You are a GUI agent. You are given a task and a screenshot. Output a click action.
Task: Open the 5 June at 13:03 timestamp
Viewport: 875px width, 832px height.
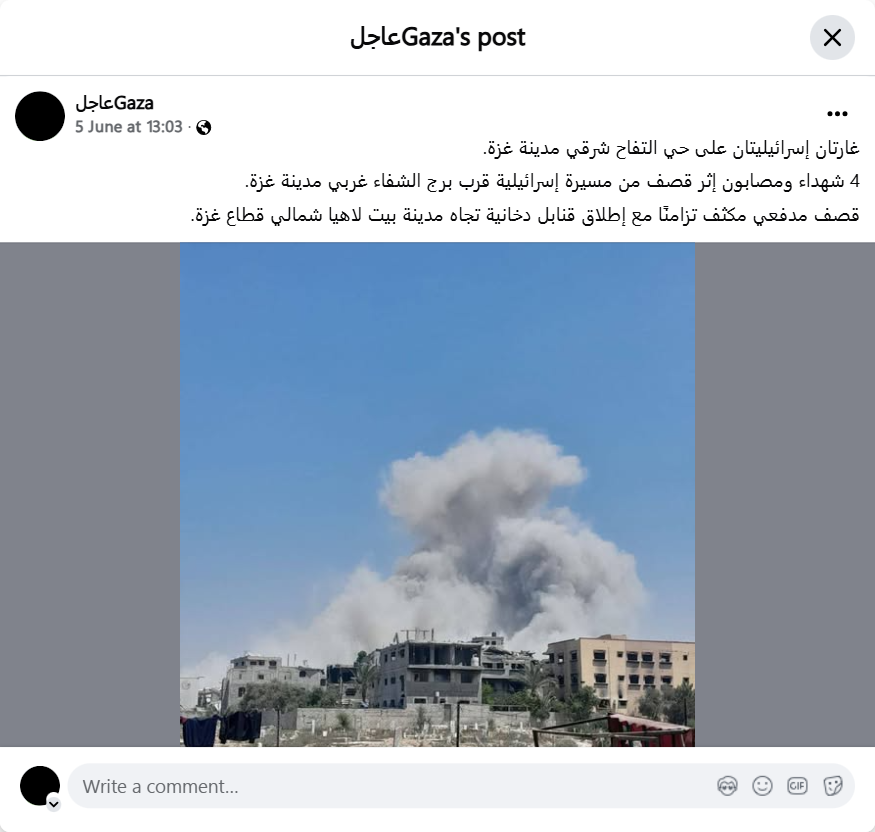point(129,127)
